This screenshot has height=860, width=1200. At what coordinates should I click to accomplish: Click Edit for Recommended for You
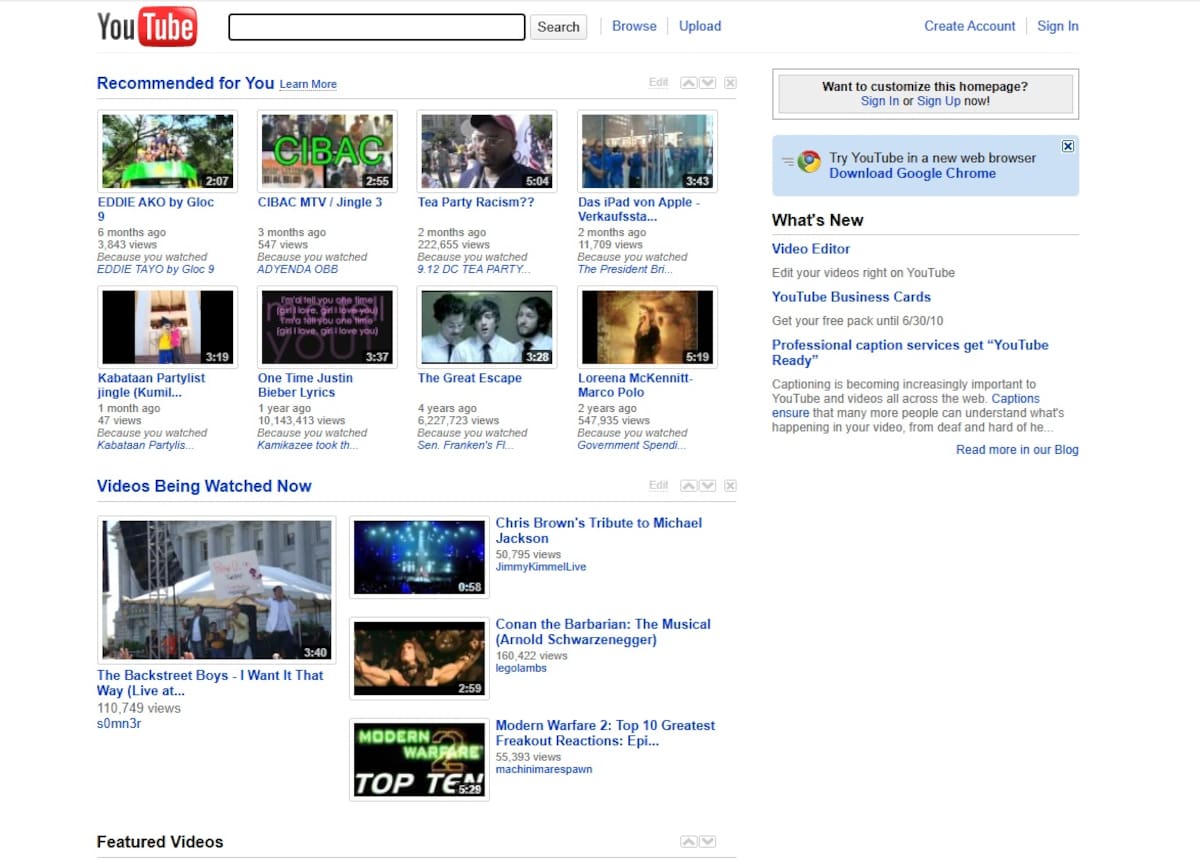(x=658, y=83)
